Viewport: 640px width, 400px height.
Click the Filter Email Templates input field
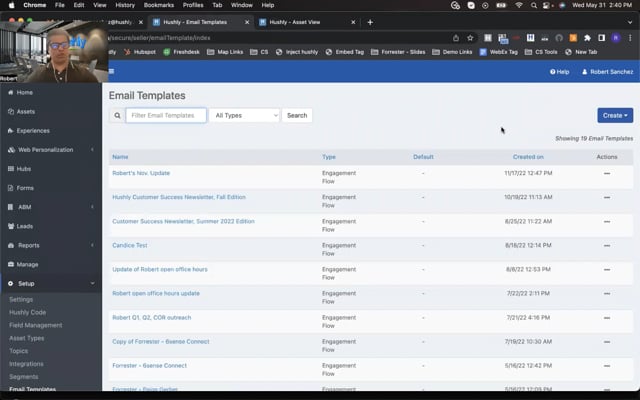[x=166, y=116]
